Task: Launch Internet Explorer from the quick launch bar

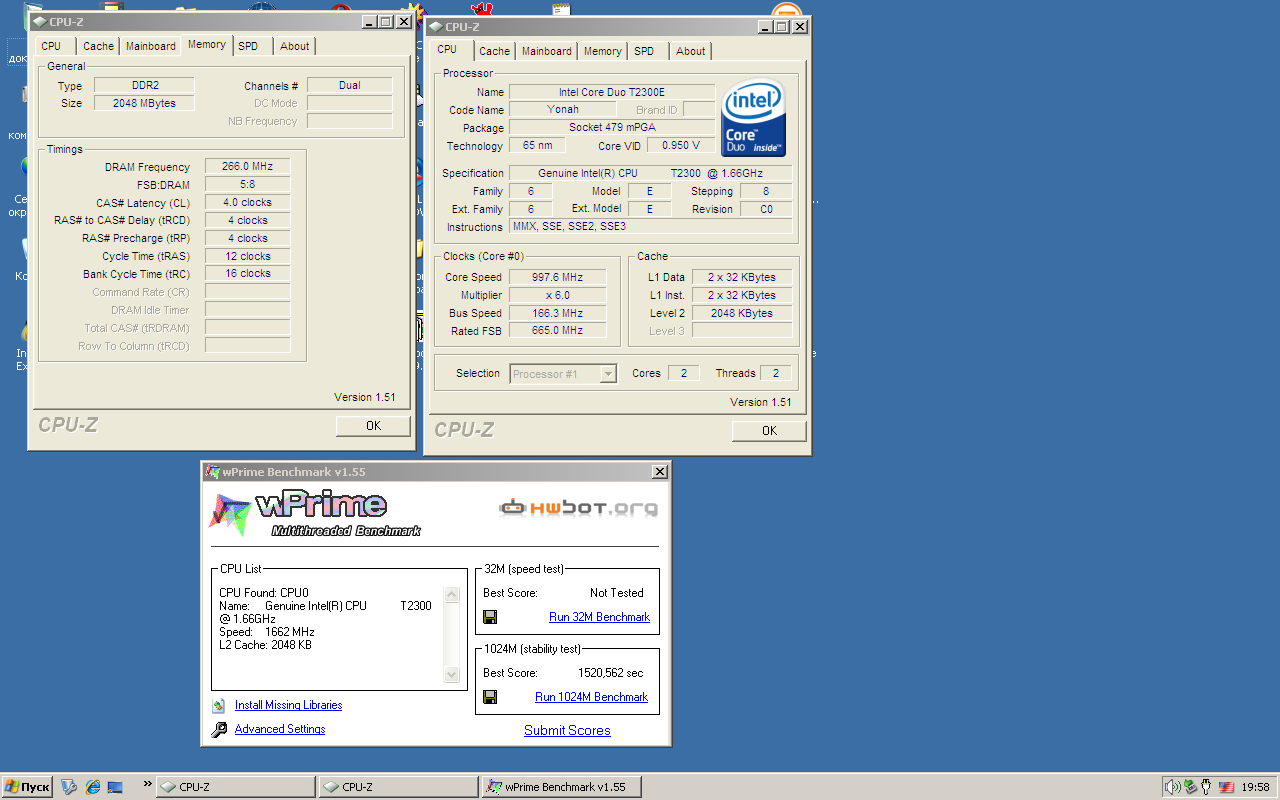Action: [x=93, y=787]
